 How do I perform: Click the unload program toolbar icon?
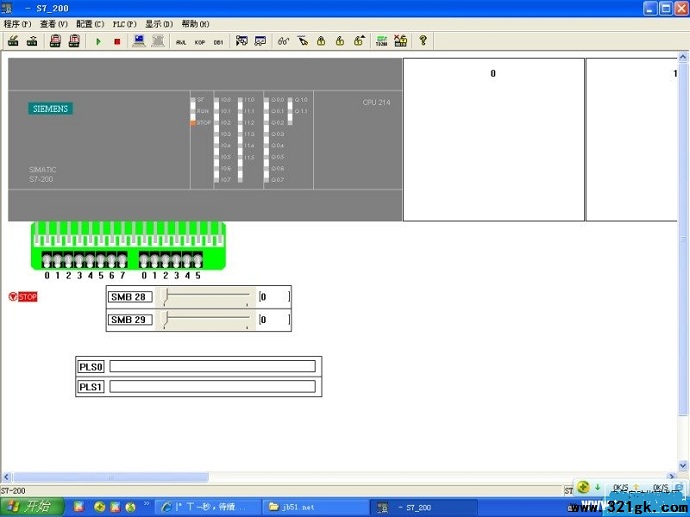[x=32, y=41]
